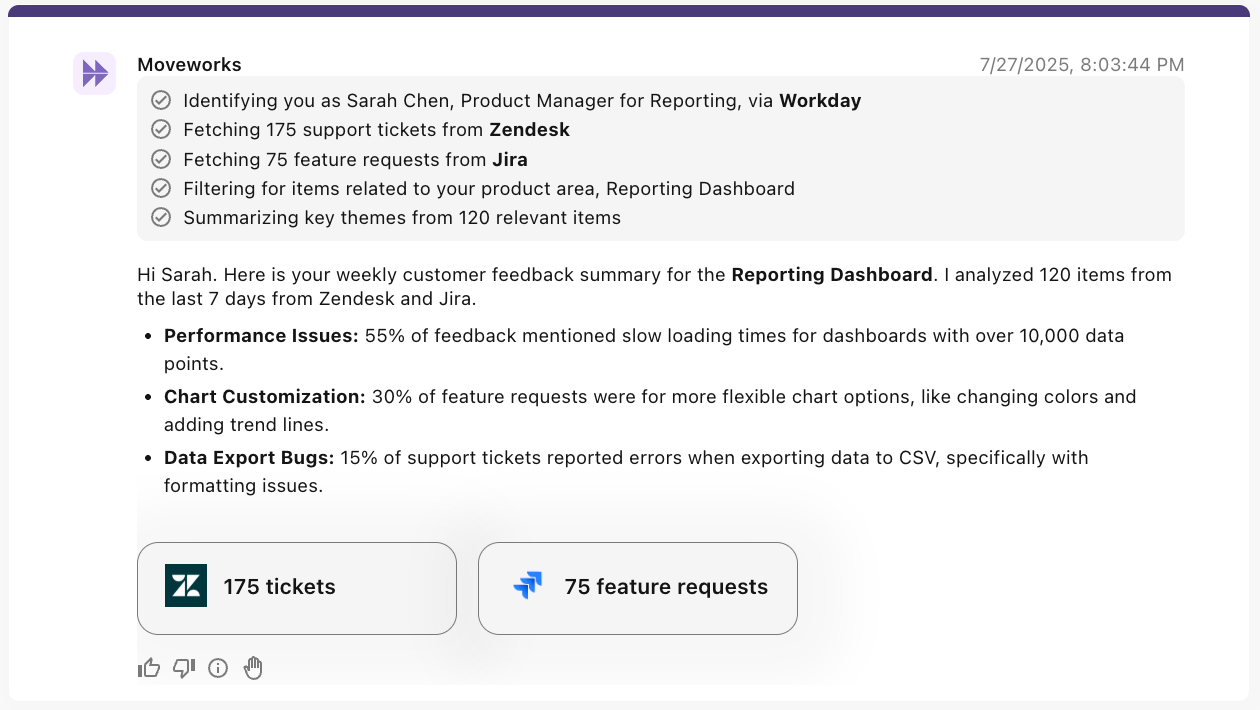Click the checkmark beside Summarizing key themes
The width and height of the screenshot is (1260, 710).
pyautogui.click(x=160, y=218)
